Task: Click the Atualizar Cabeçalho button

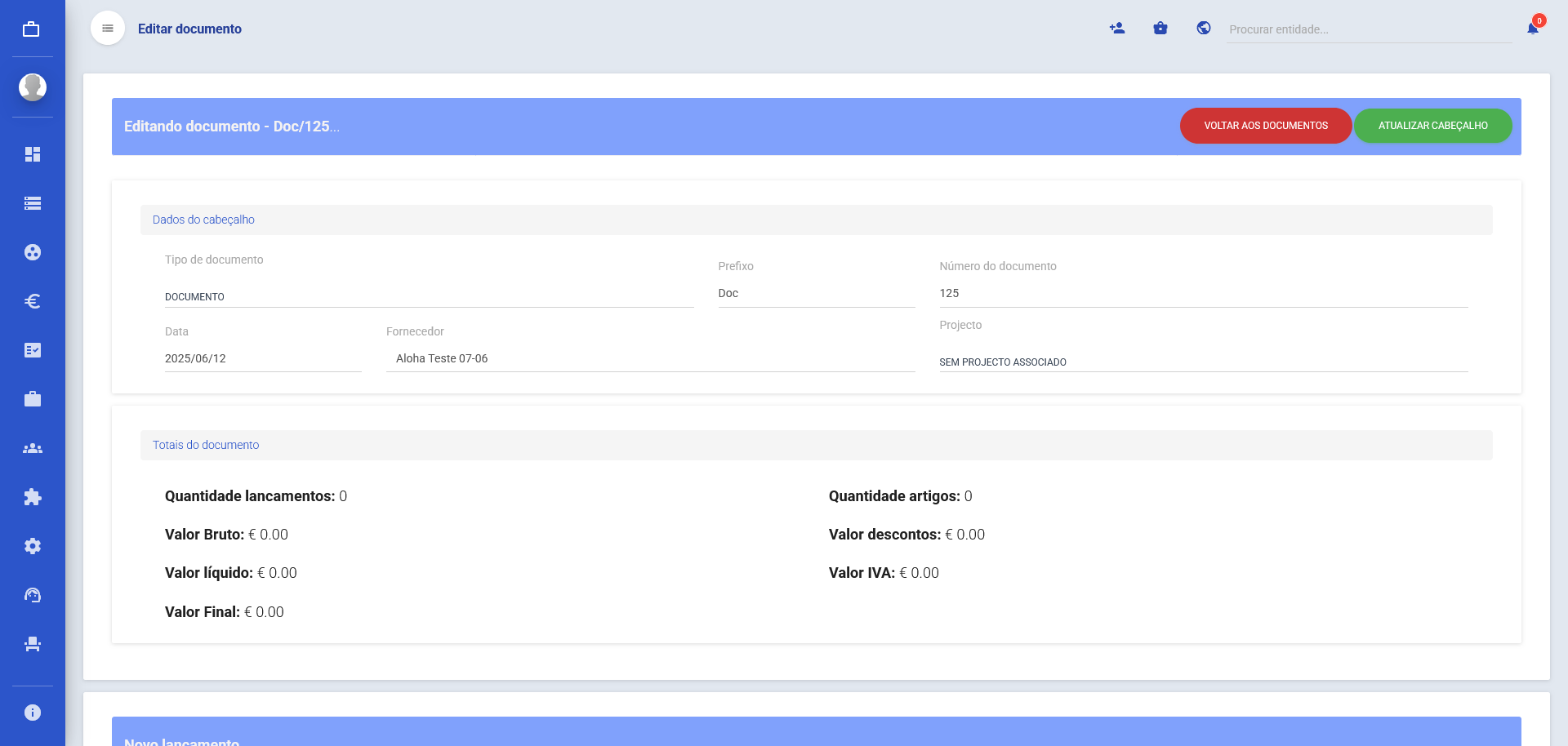Action: tap(1432, 126)
